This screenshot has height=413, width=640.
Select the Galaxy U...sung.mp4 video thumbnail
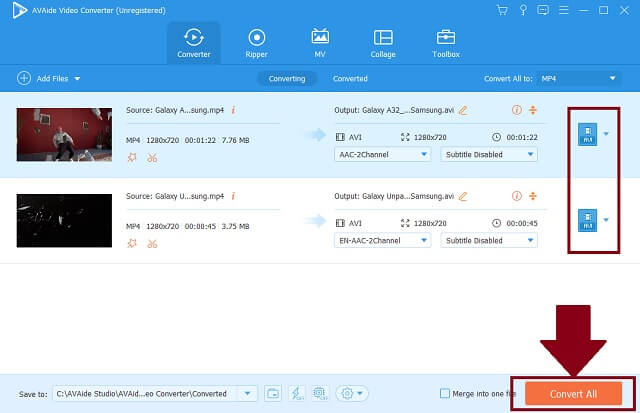pyautogui.click(x=64, y=220)
